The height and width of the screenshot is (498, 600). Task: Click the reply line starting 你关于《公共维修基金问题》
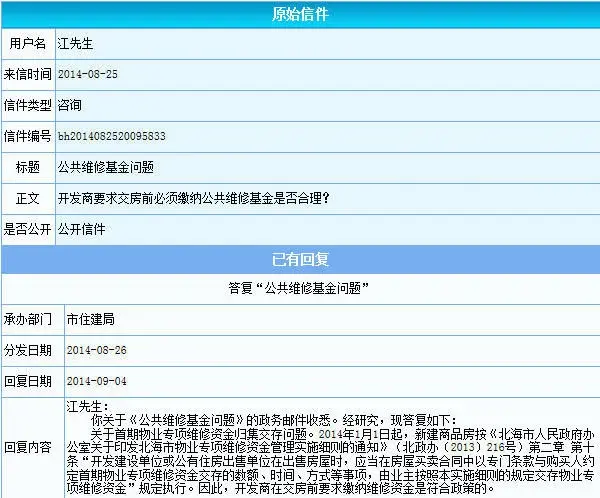pyautogui.click(x=274, y=420)
